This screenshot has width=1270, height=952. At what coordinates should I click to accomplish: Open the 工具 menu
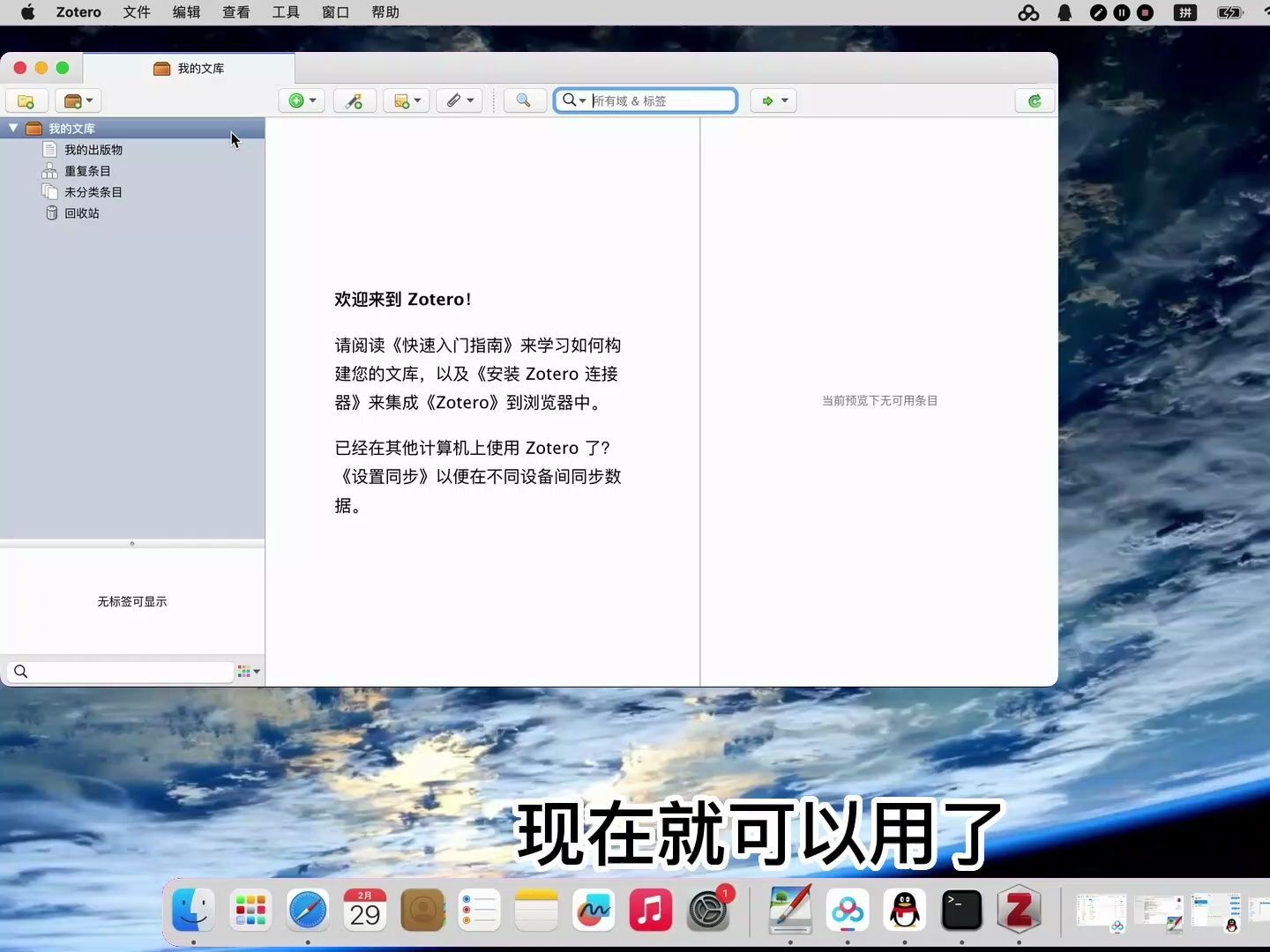click(x=286, y=12)
